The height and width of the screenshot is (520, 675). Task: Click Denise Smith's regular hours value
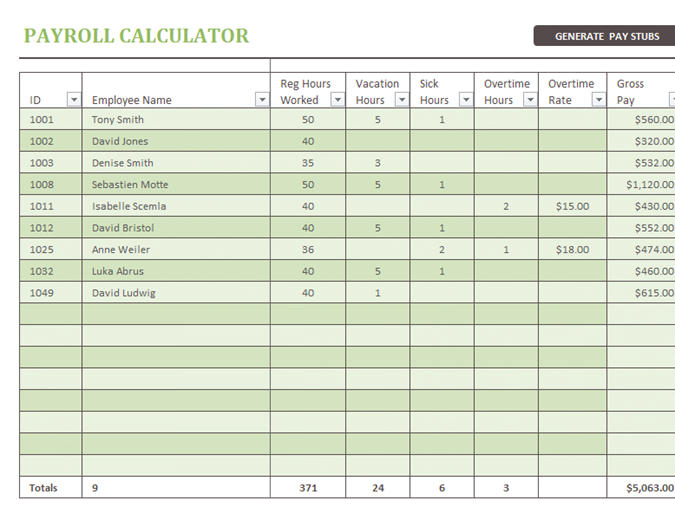(x=307, y=163)
